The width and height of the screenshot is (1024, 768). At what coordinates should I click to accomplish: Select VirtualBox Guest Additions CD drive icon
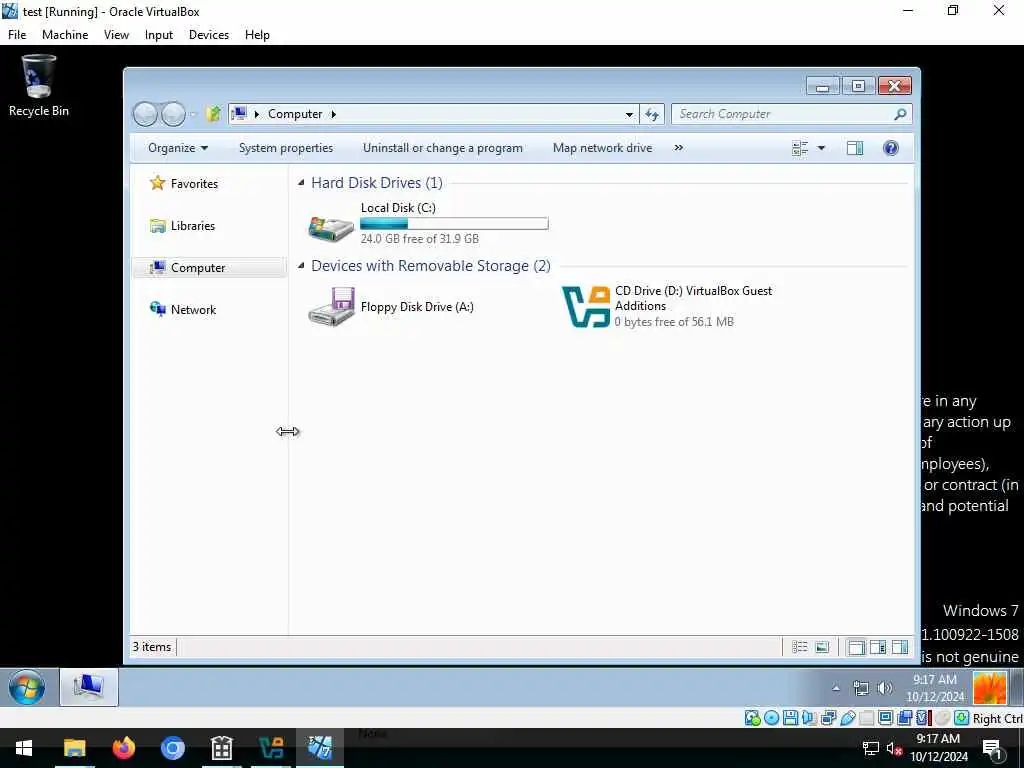tap(586, 307)
